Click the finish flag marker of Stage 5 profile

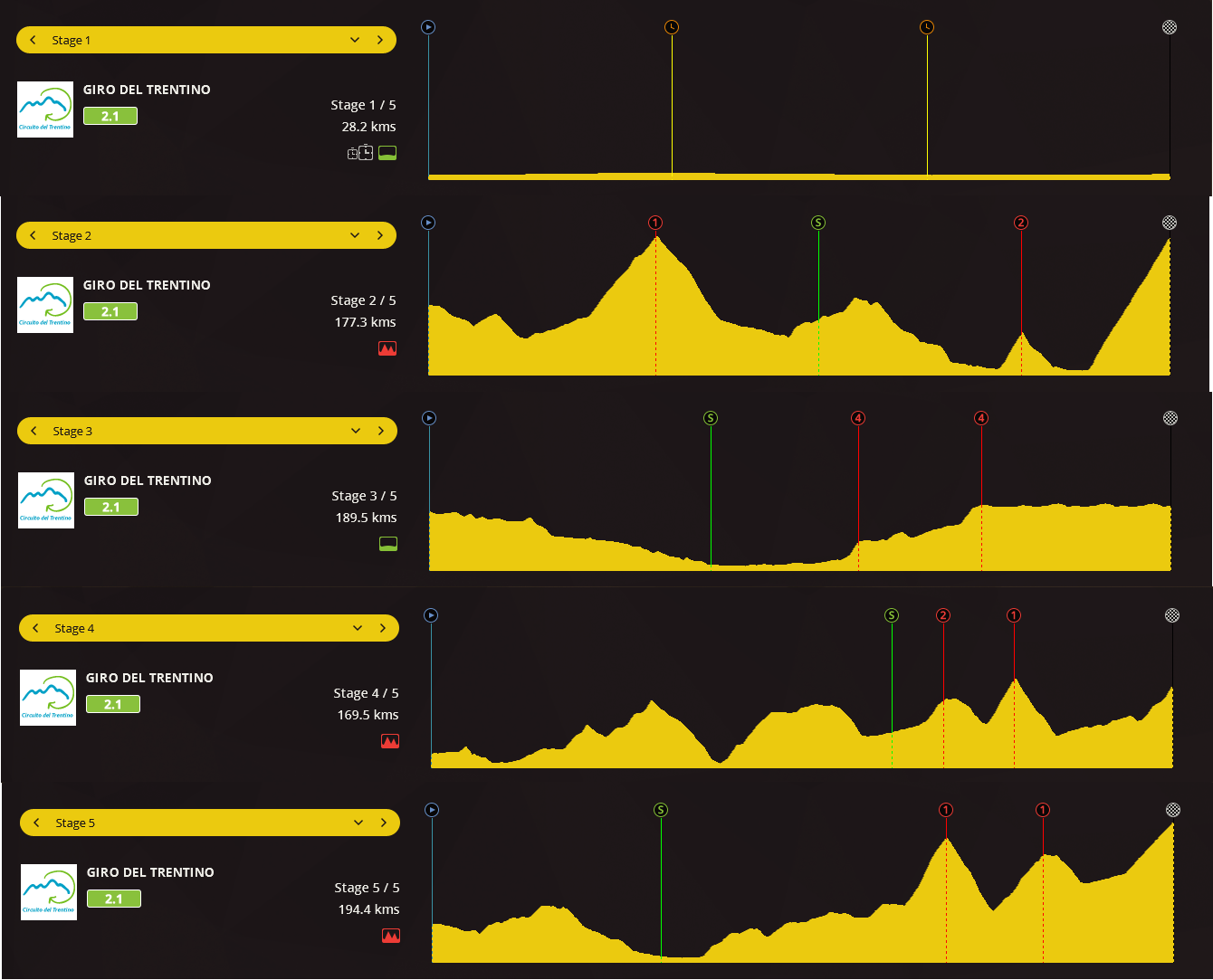(1173, 810)
